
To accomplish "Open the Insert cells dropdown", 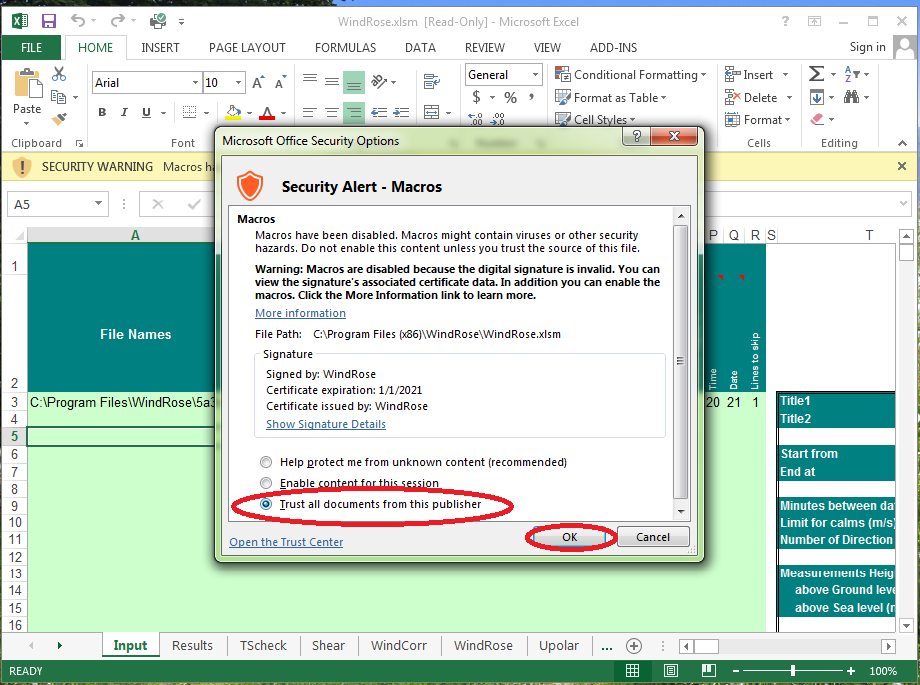I will pyautogui.click(x=785, y=75).
